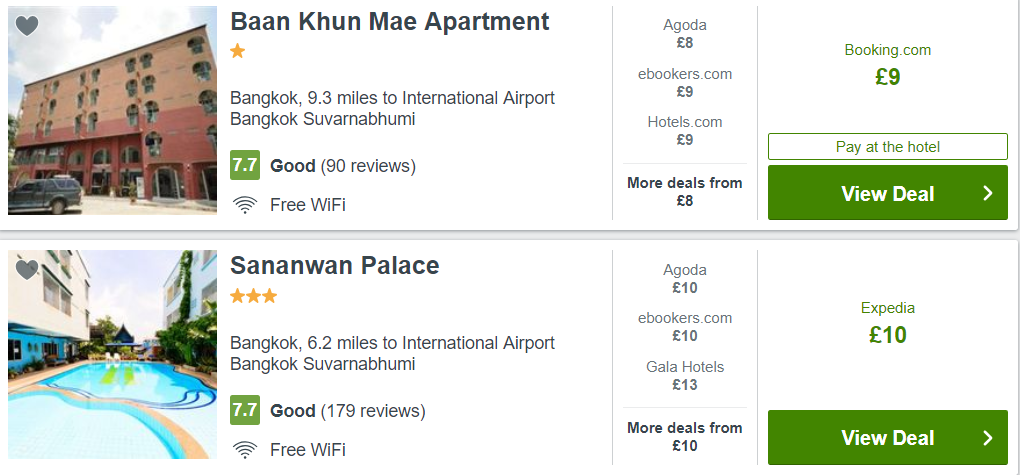Expand more deals from £8

click(684, 191)
